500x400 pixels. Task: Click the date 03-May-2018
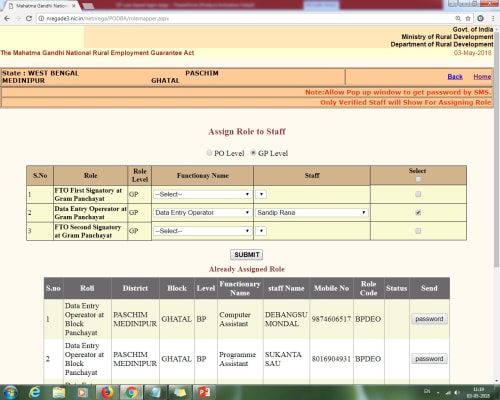[x=473, y=53]
